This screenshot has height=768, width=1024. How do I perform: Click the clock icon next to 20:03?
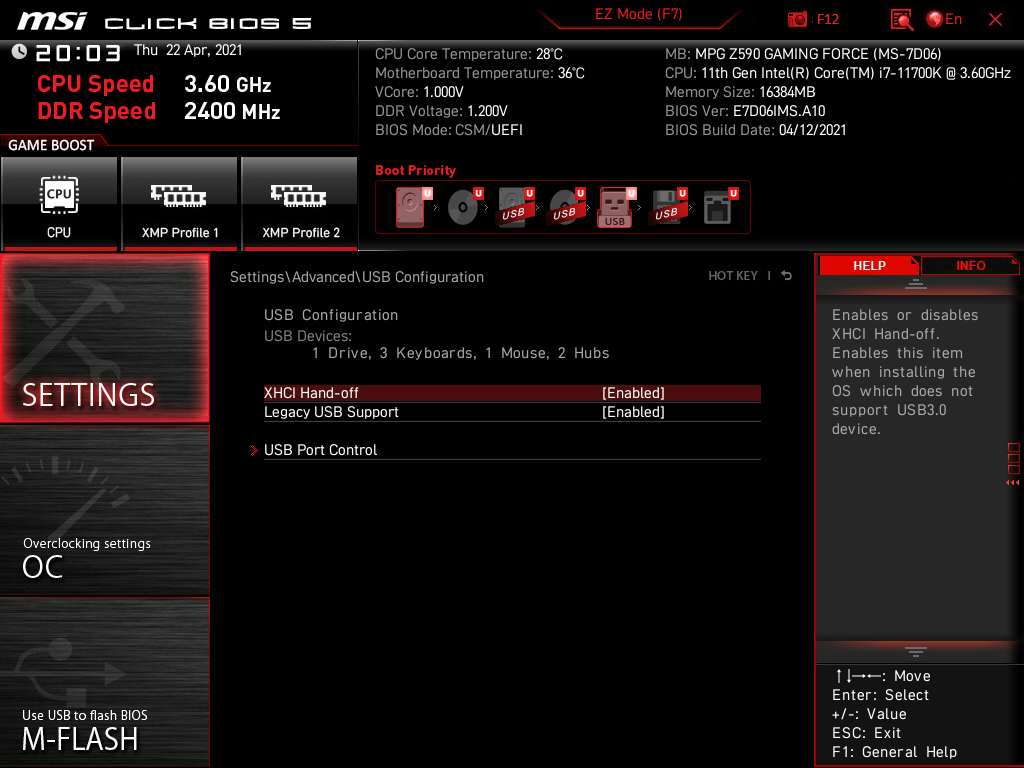pos(19,52)
